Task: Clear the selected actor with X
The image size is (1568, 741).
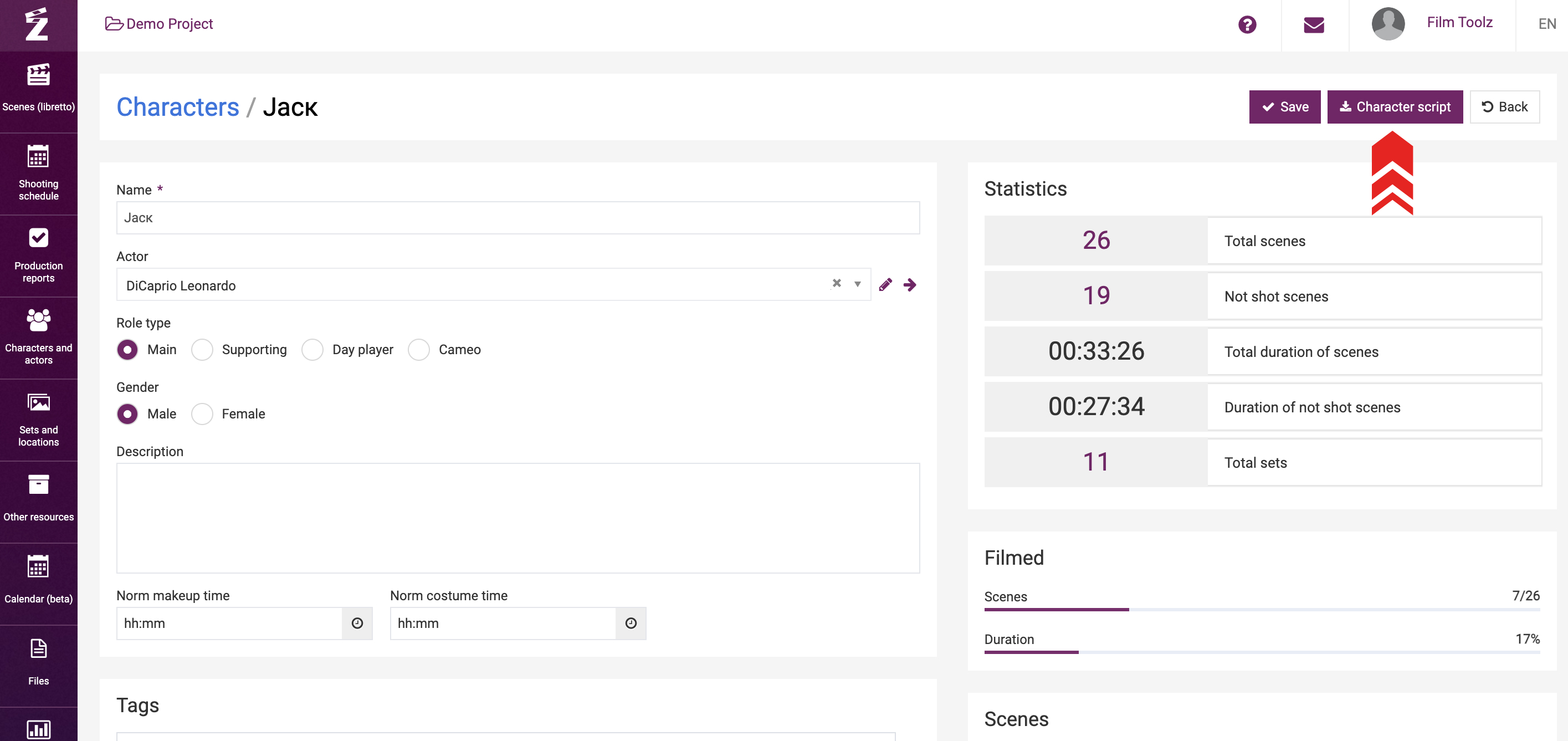Action: pyautogui.click(x=836, y=283)
